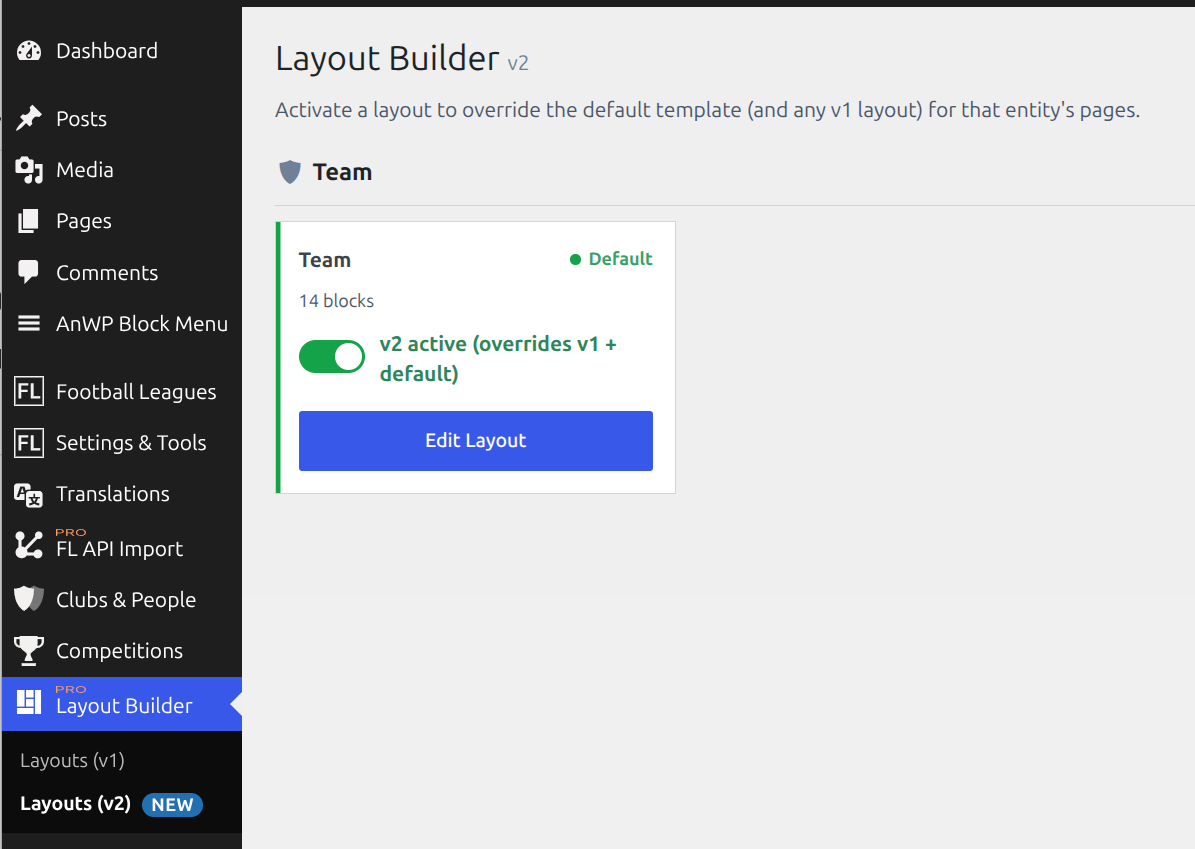Click the Comments speech bubble icon
1195x849 pixels.
(x=29, y=272)
